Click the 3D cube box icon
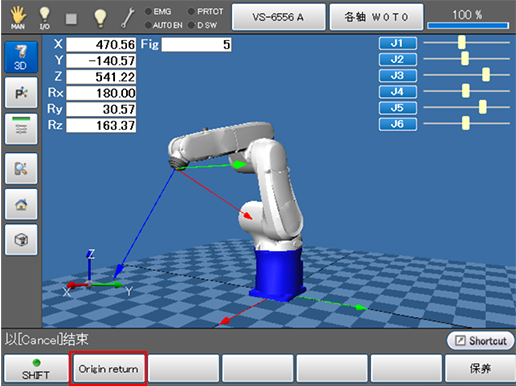 (21, 240)
